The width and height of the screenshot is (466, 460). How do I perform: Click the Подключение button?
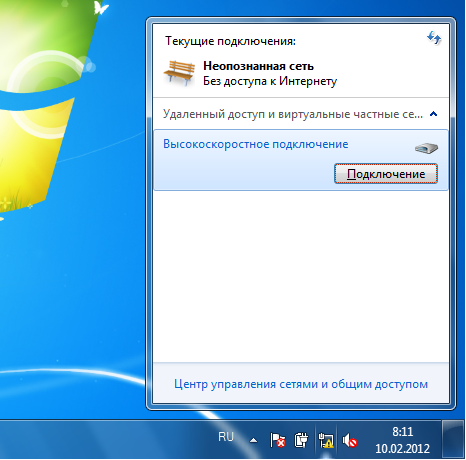coord(386,173)
